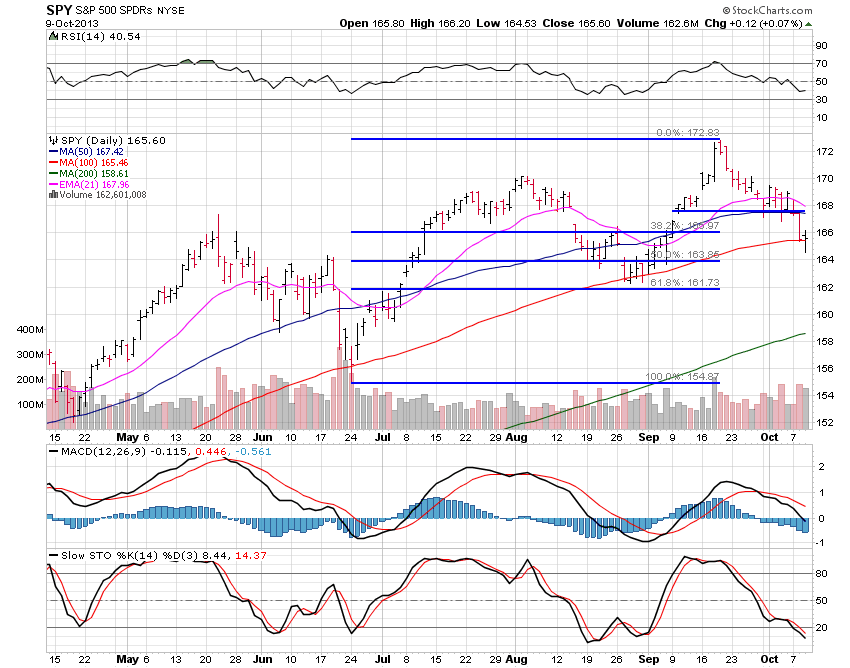Click the Volume histogram legend icon
Image resolution: width=850 pixels, height=668 pixels.
point(53,195)
